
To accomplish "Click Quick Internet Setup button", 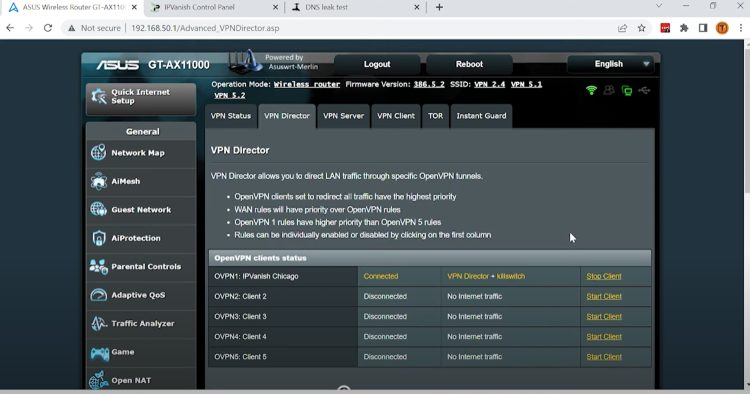I will click(x=141, y=98).
